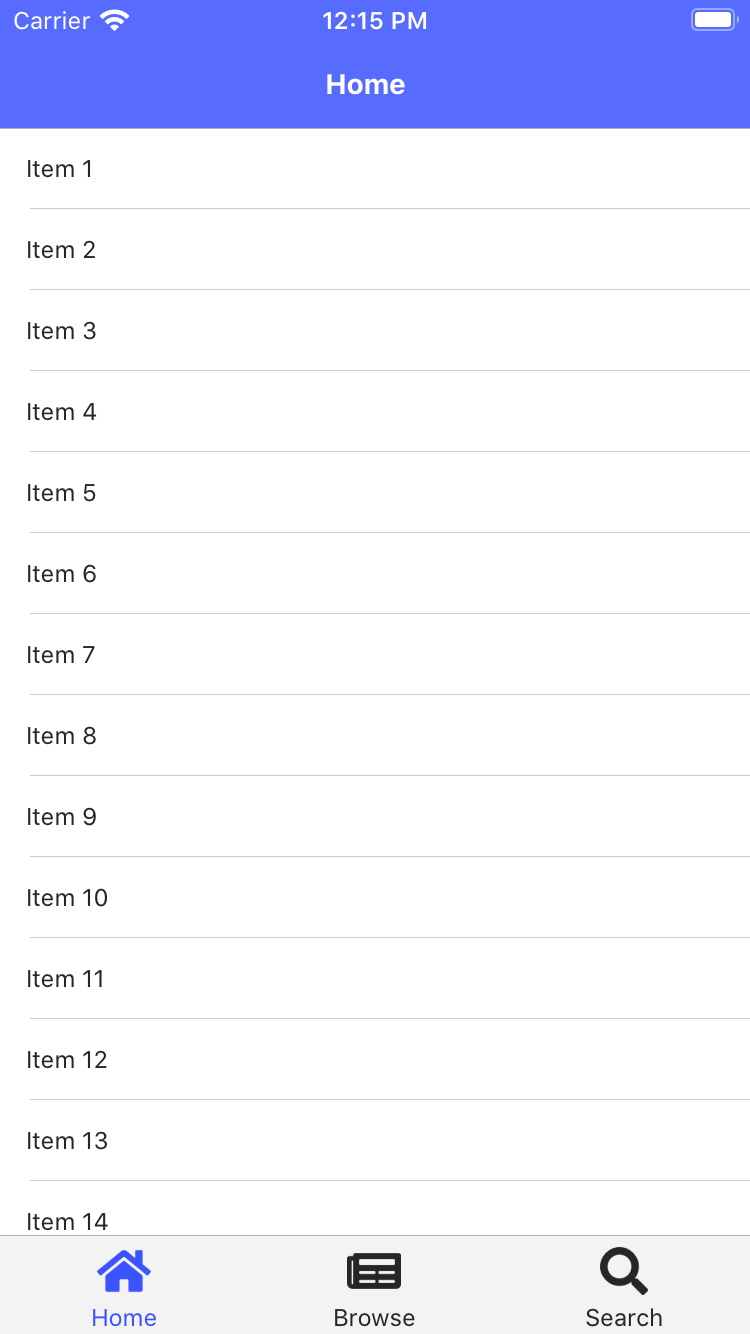Tap the battery indicator
Viewport: 750px width, 1334px height.
(x=713, y=19)
